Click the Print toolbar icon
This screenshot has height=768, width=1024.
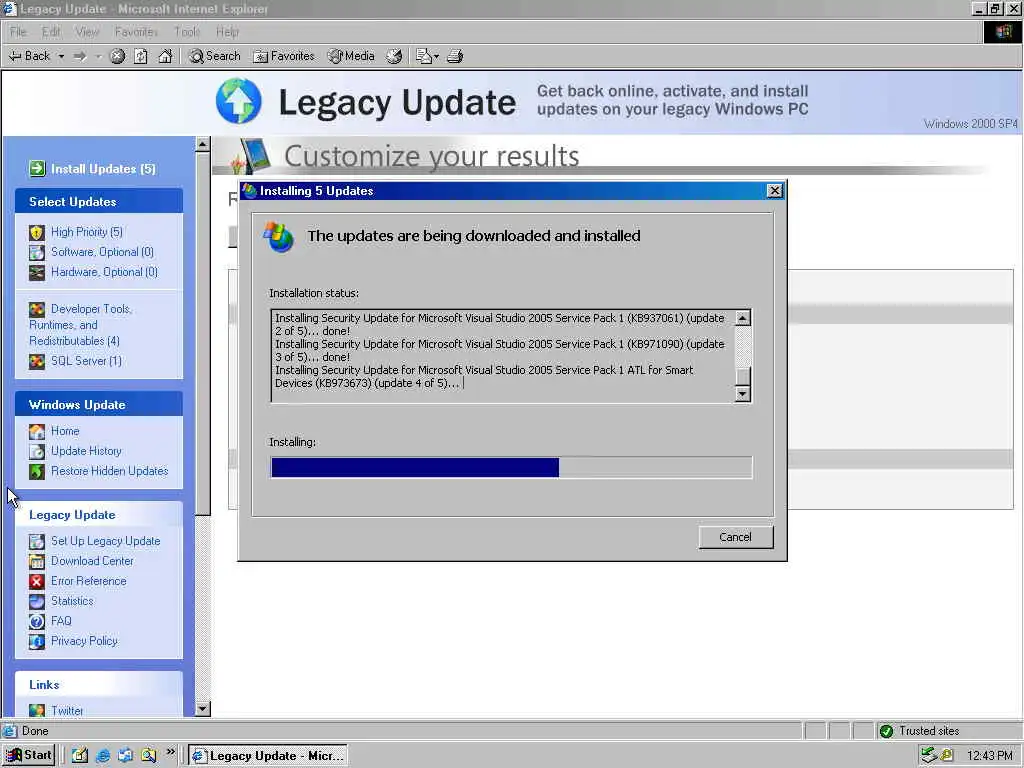[455, 56]
